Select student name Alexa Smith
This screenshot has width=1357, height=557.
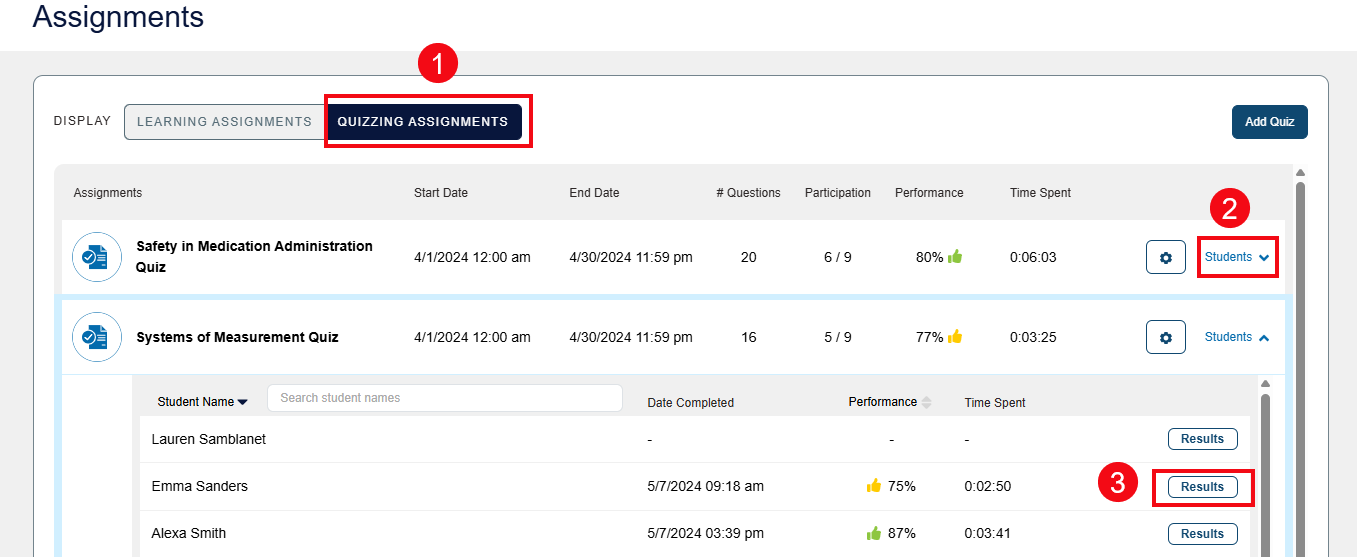[x=188, y=533]
